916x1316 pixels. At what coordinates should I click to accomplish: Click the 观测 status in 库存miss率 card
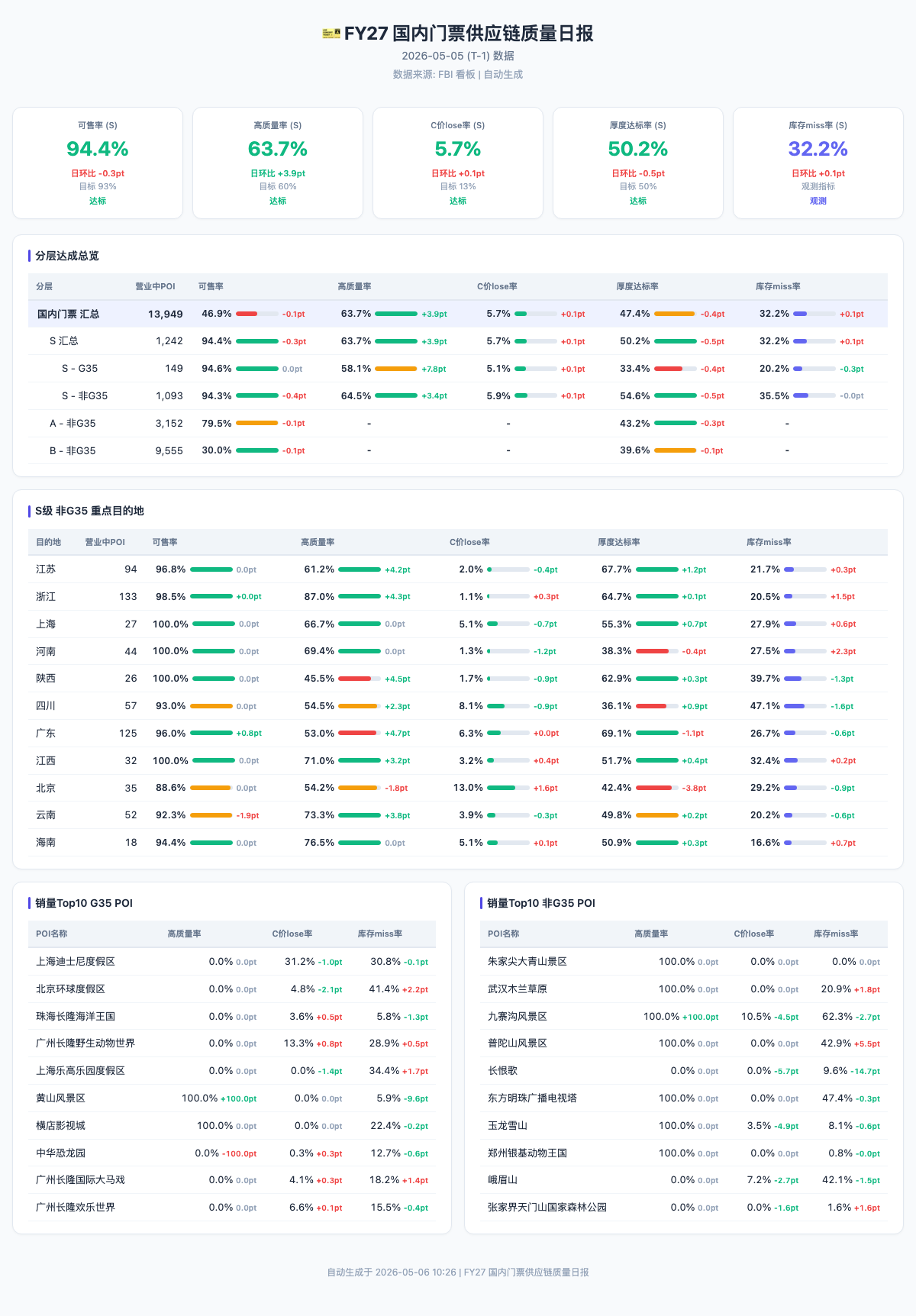point(818,201)
